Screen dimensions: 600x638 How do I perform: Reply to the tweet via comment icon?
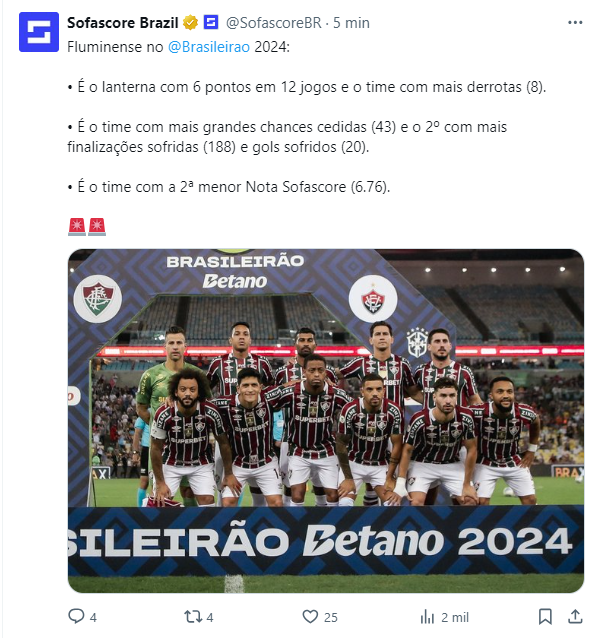76,616
